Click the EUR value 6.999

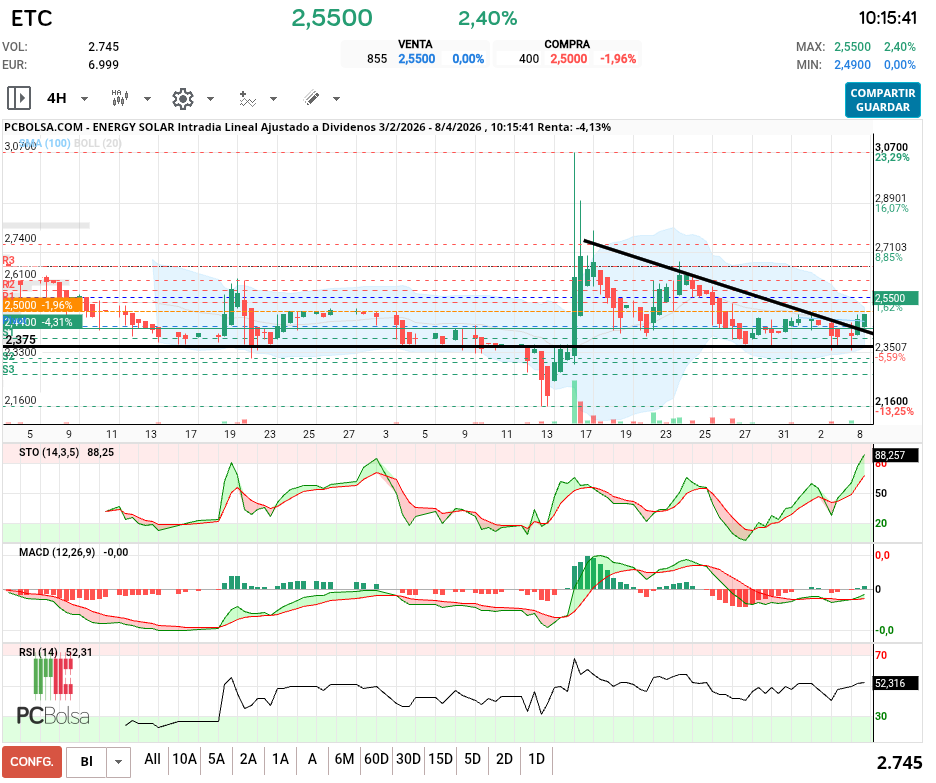tap(103, 64)
